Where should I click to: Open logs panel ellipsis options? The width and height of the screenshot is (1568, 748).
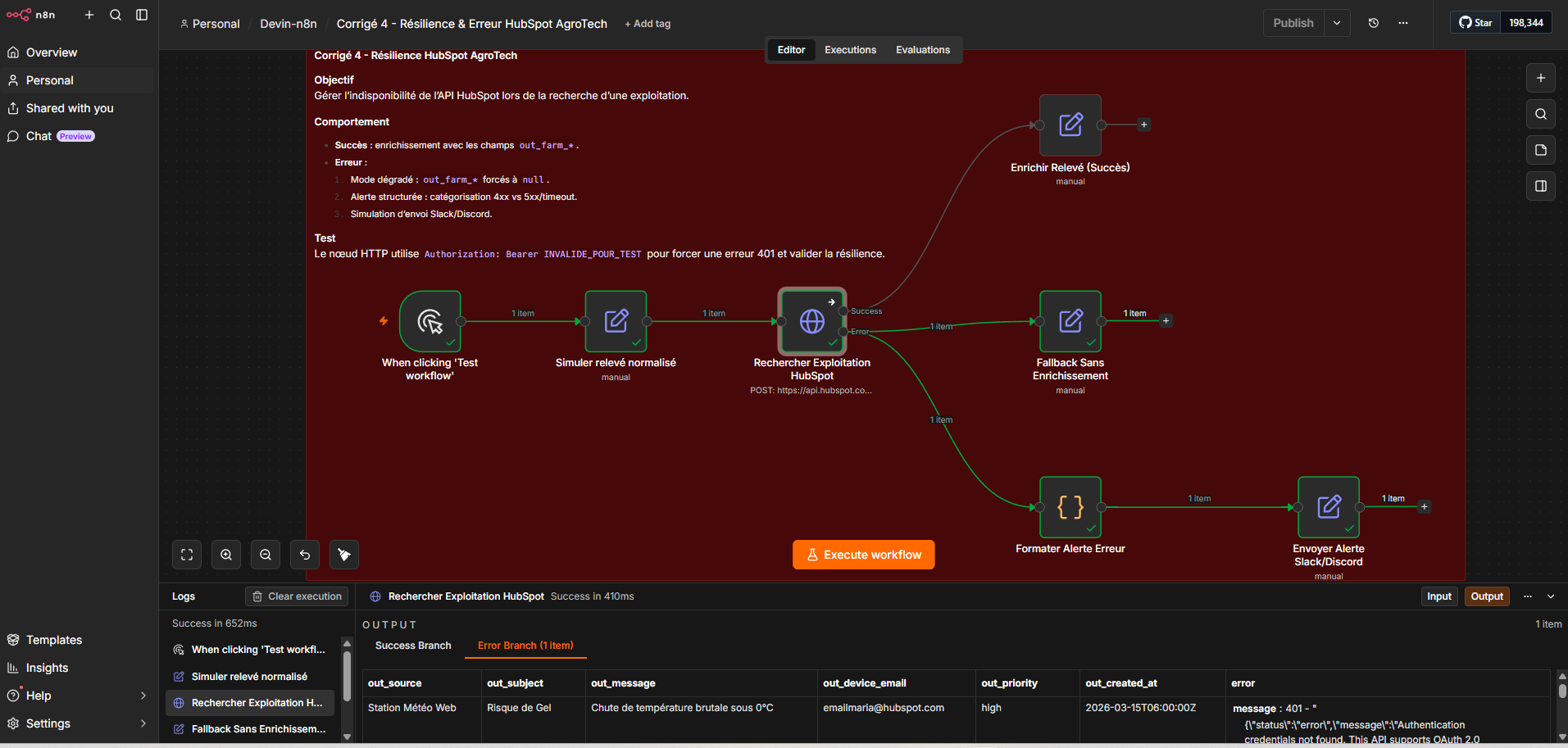click(x=1528, y=596)
